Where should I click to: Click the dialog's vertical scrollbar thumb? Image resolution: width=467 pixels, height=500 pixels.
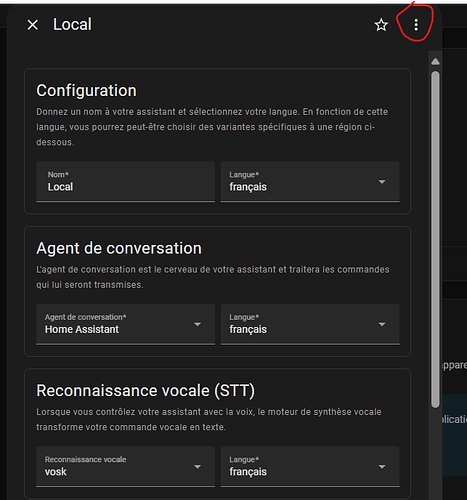[x=435, y=239]
